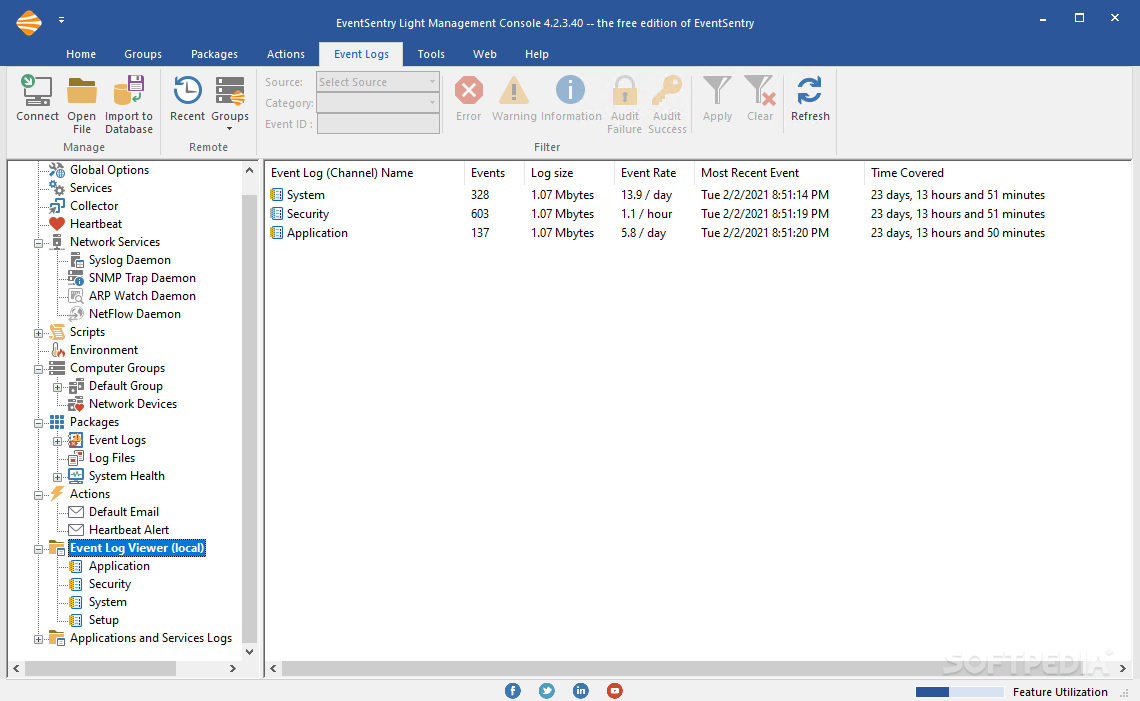Expand the System Health node

click(57, 477)
